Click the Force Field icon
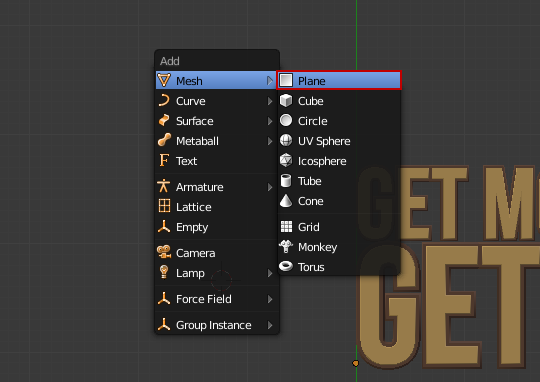This screenshot has height=382, width=540. 164,298
